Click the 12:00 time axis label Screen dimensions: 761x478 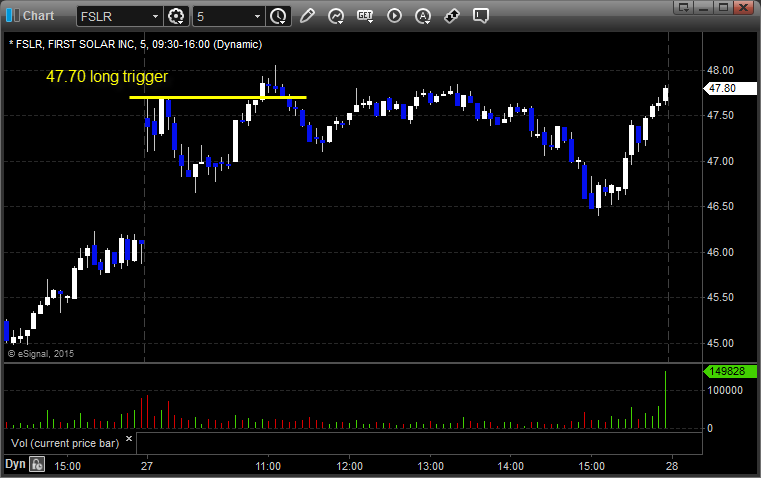tap(349, 466)
